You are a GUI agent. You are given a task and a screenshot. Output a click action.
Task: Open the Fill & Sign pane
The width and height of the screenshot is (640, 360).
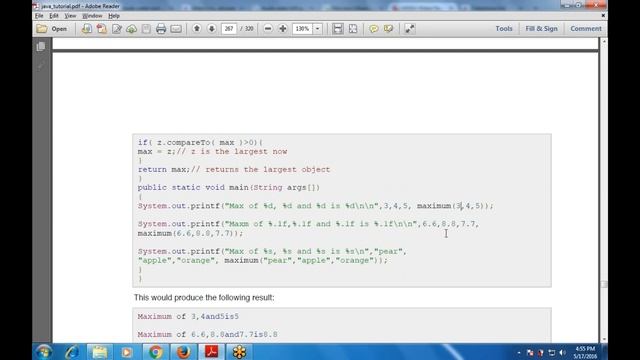tap(541, 29)
